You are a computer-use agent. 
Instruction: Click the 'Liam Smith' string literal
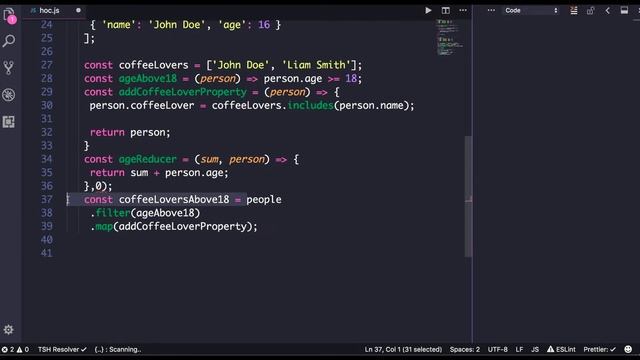316,65
